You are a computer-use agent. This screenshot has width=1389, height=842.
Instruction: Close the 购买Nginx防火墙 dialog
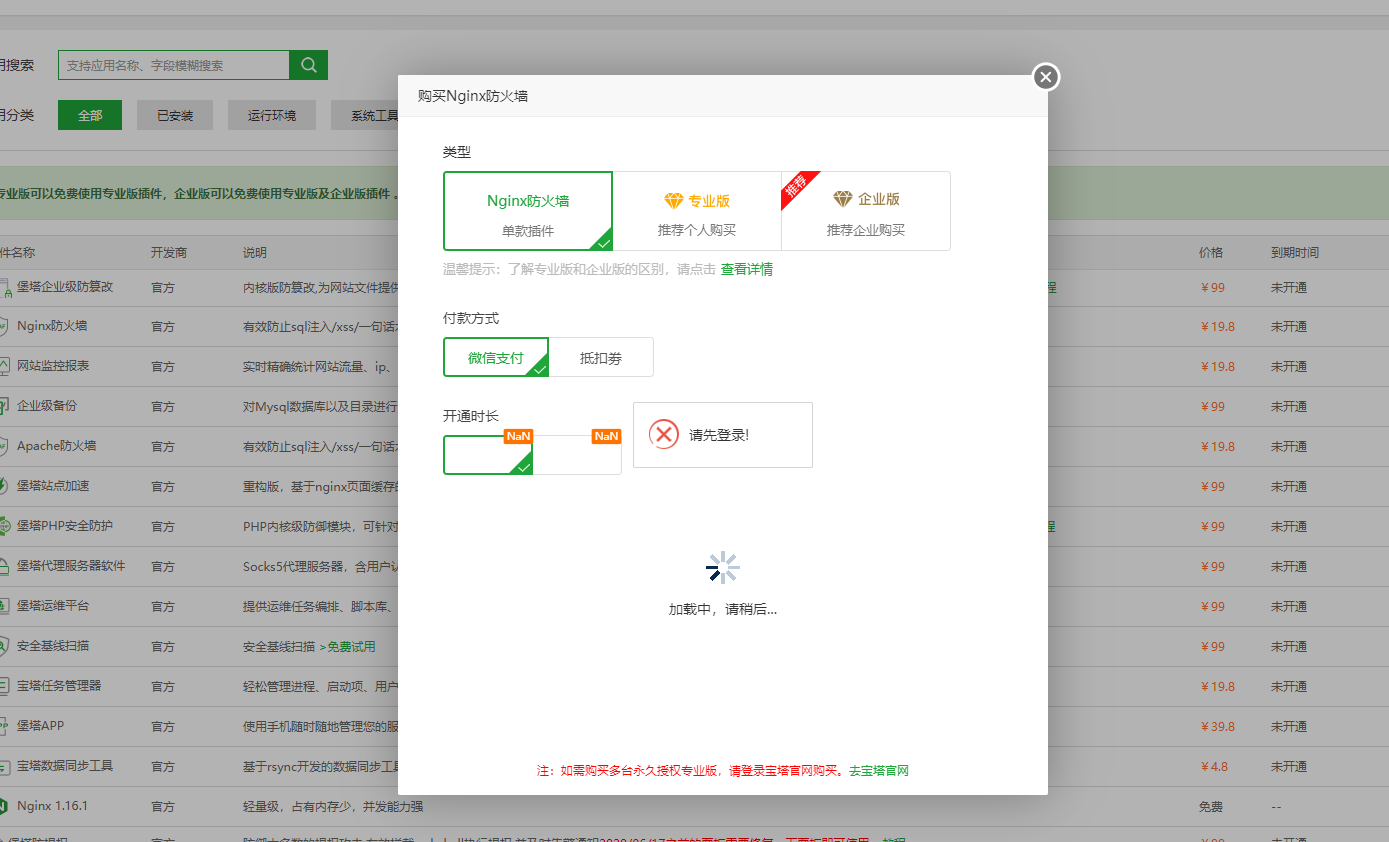point(1045,77)
